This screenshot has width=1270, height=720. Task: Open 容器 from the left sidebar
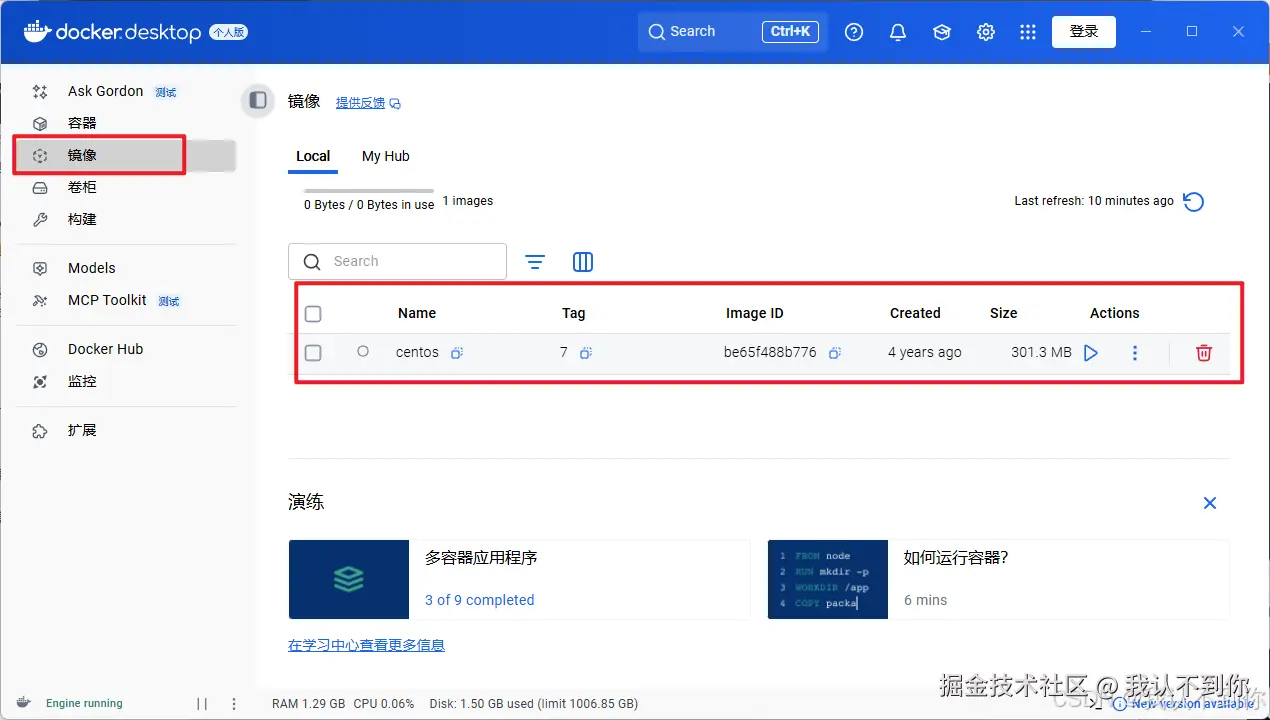(82, 122)
